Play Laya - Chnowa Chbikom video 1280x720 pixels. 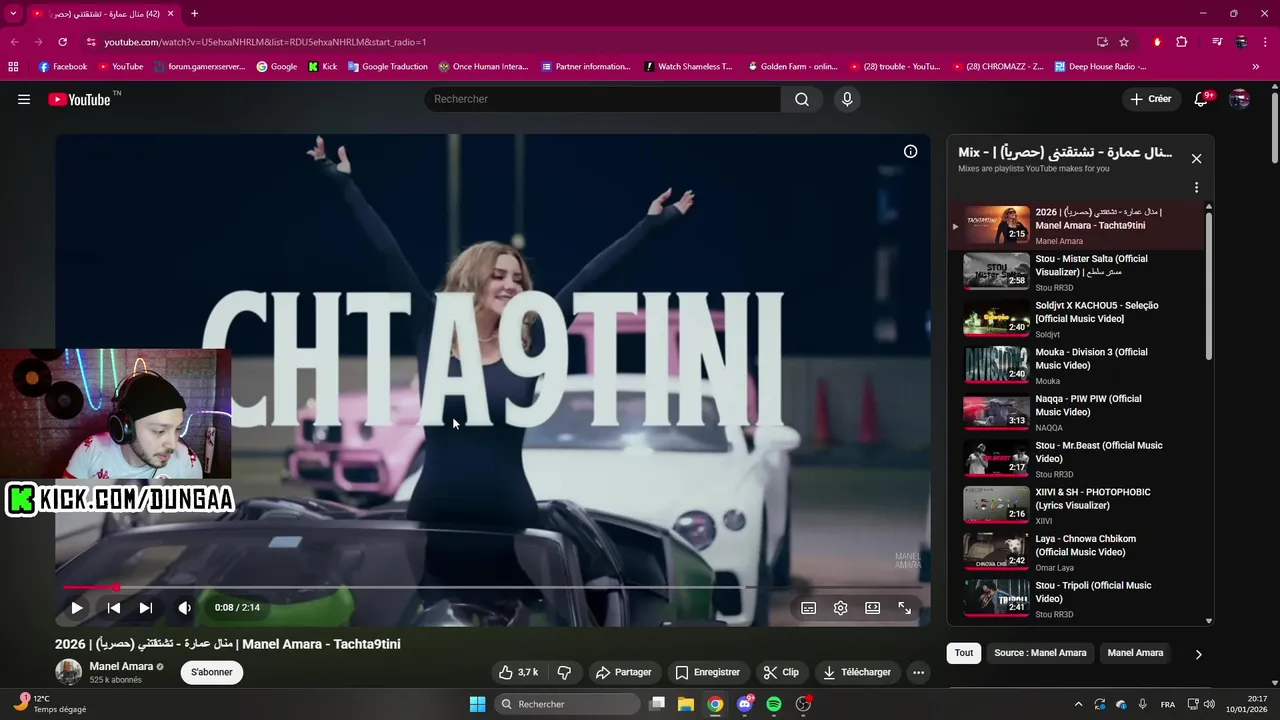[x=1078, y=552]
